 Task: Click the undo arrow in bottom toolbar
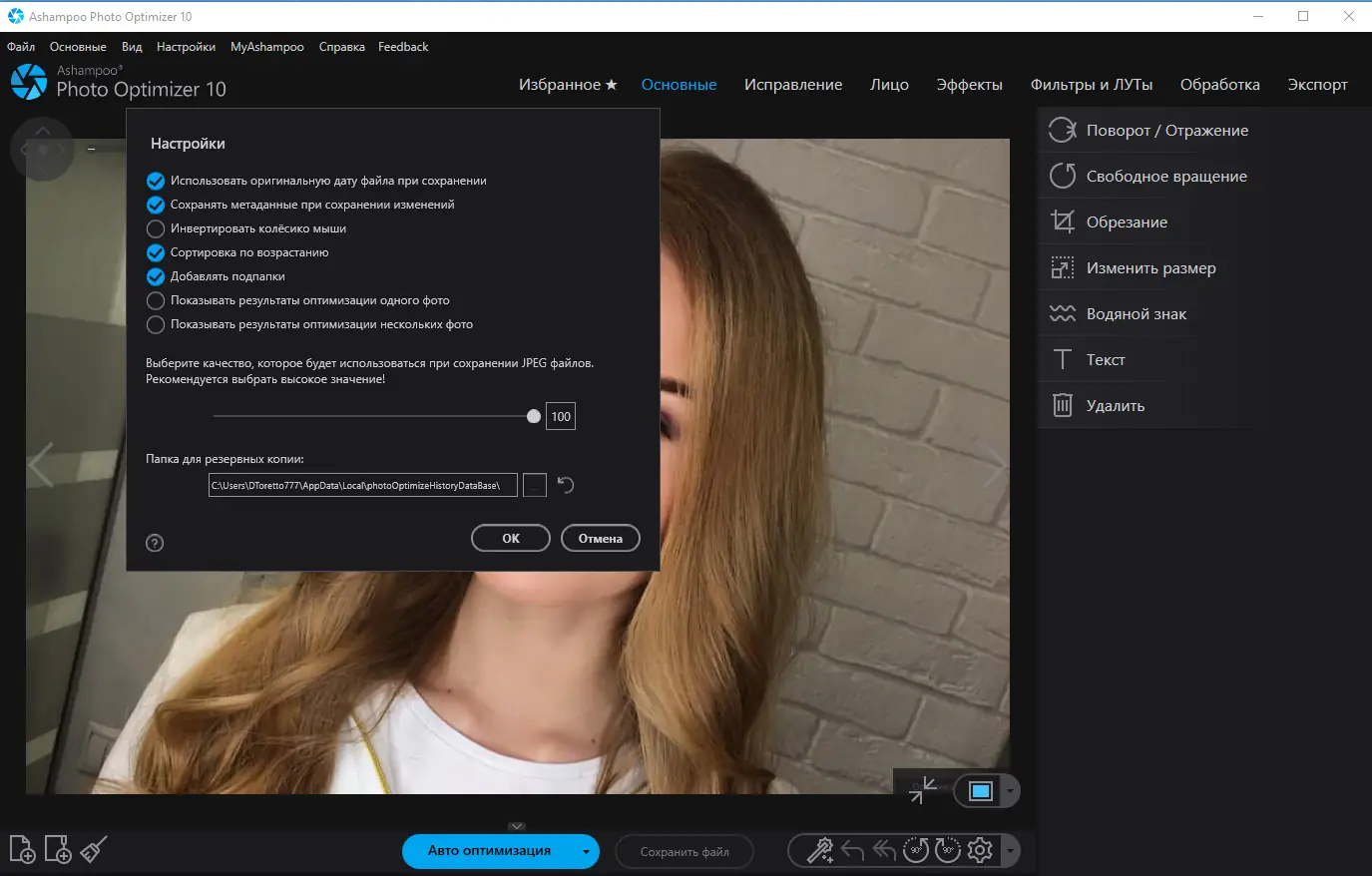point(851,849)
